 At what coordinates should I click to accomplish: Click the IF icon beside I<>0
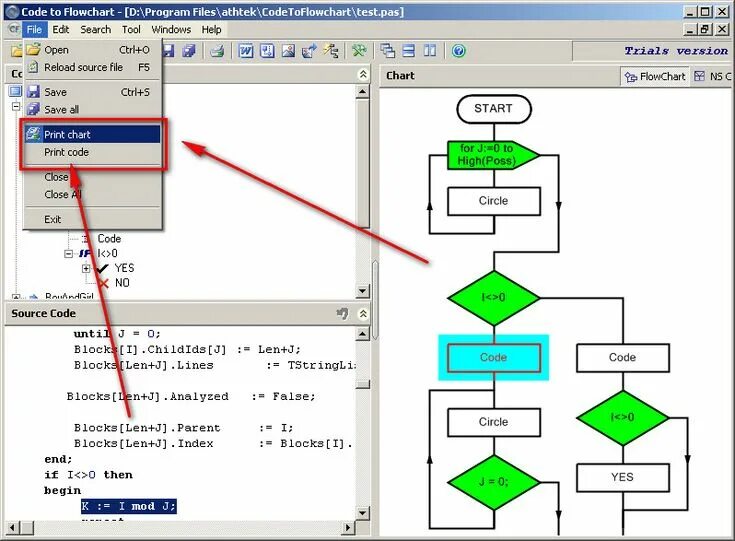[85, 254]
